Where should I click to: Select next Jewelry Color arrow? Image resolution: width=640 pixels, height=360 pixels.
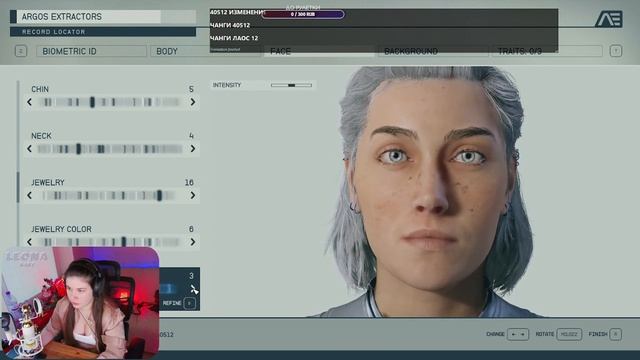click(x=193, y=242)
